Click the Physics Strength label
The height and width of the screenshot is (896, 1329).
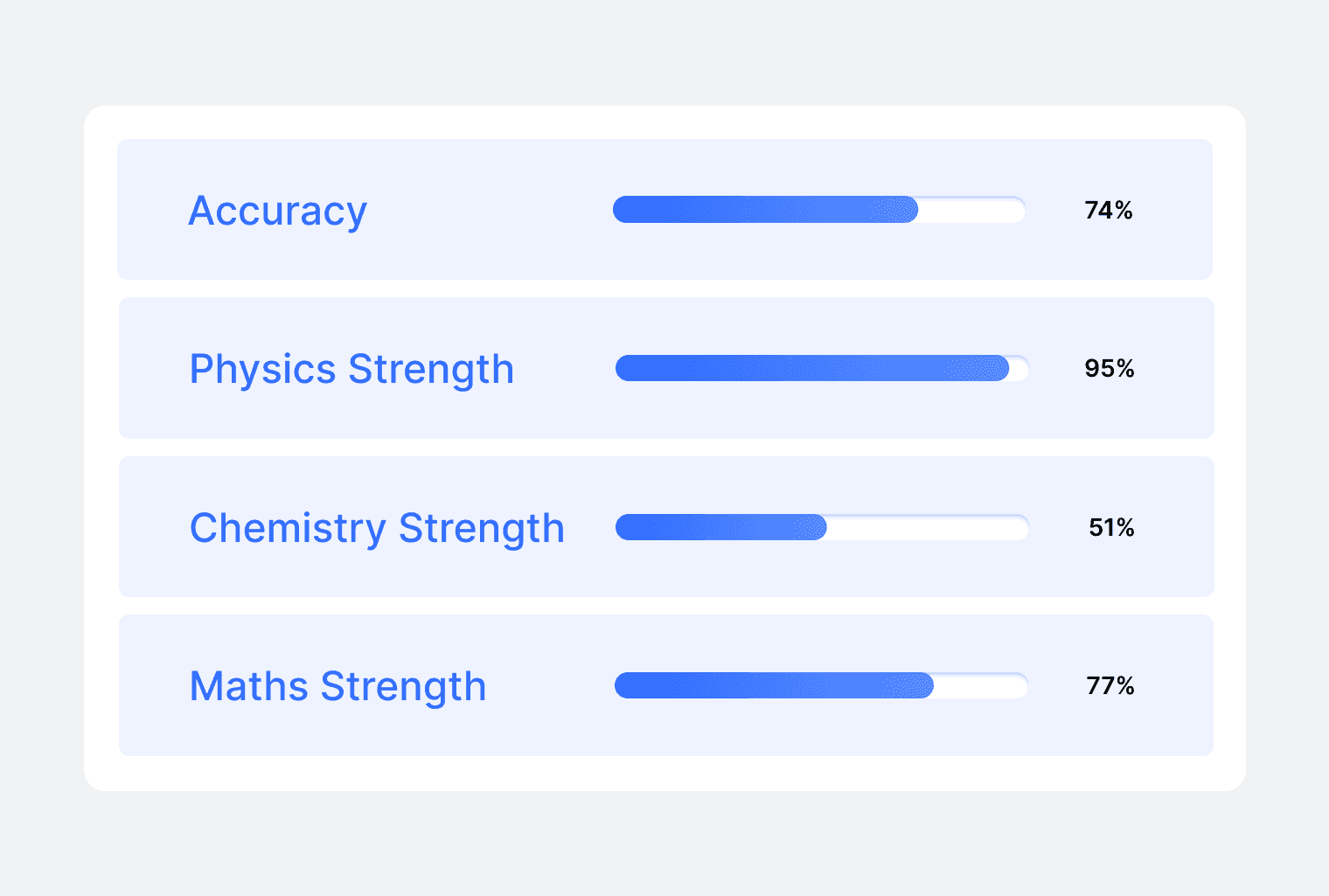[x=351, y=369]
